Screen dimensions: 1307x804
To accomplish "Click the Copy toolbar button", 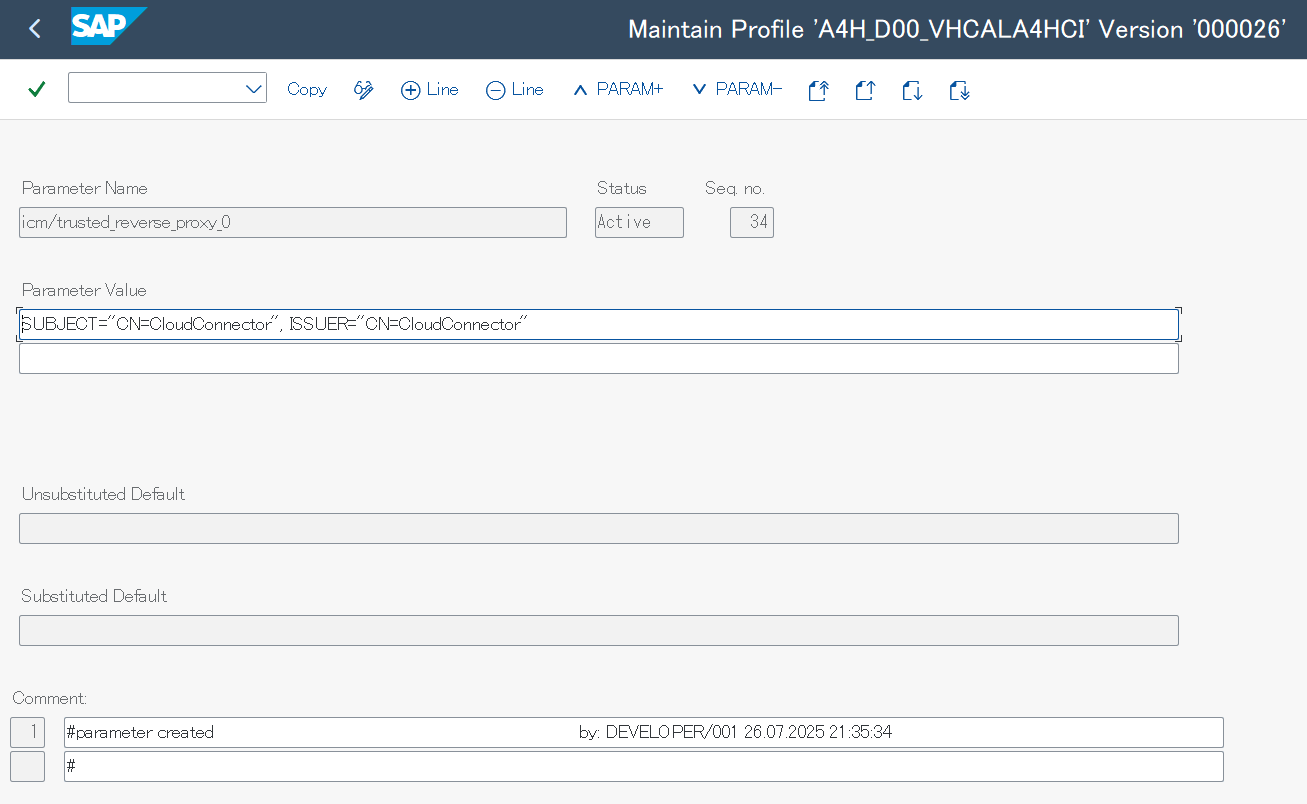I will [307, 89].
